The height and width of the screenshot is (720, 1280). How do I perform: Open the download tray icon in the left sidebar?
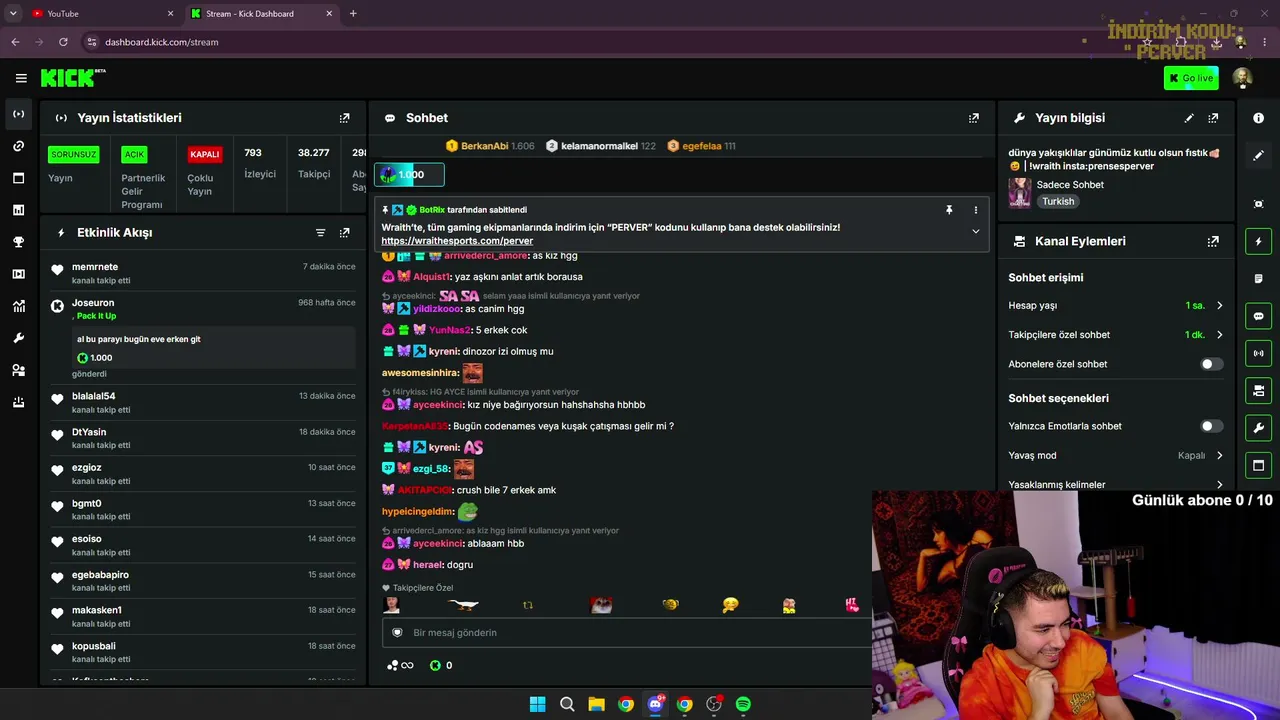(x=18, y=402)
